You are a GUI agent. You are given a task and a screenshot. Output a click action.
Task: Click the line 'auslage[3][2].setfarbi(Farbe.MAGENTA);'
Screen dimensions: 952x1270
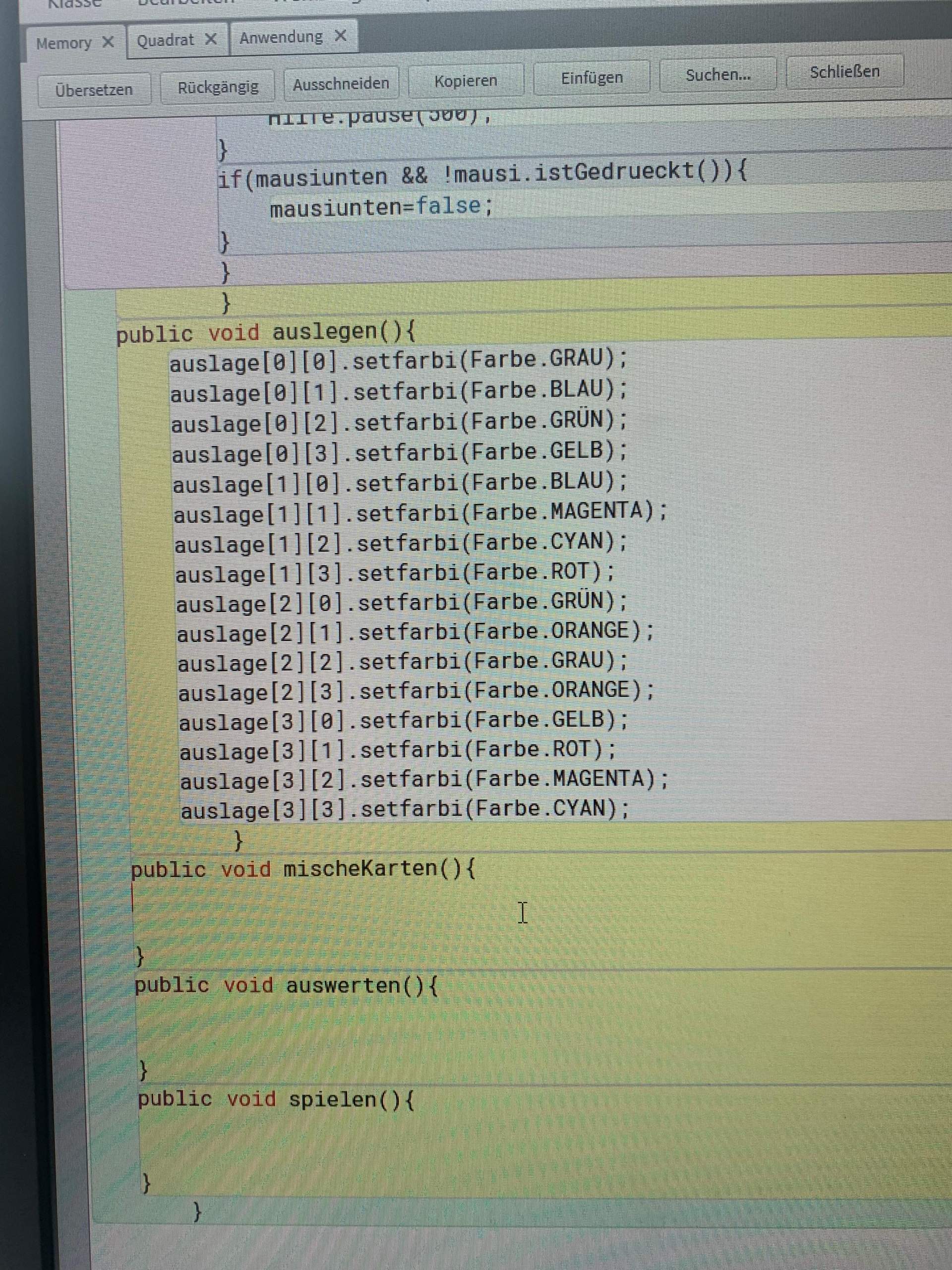point(424,781)
